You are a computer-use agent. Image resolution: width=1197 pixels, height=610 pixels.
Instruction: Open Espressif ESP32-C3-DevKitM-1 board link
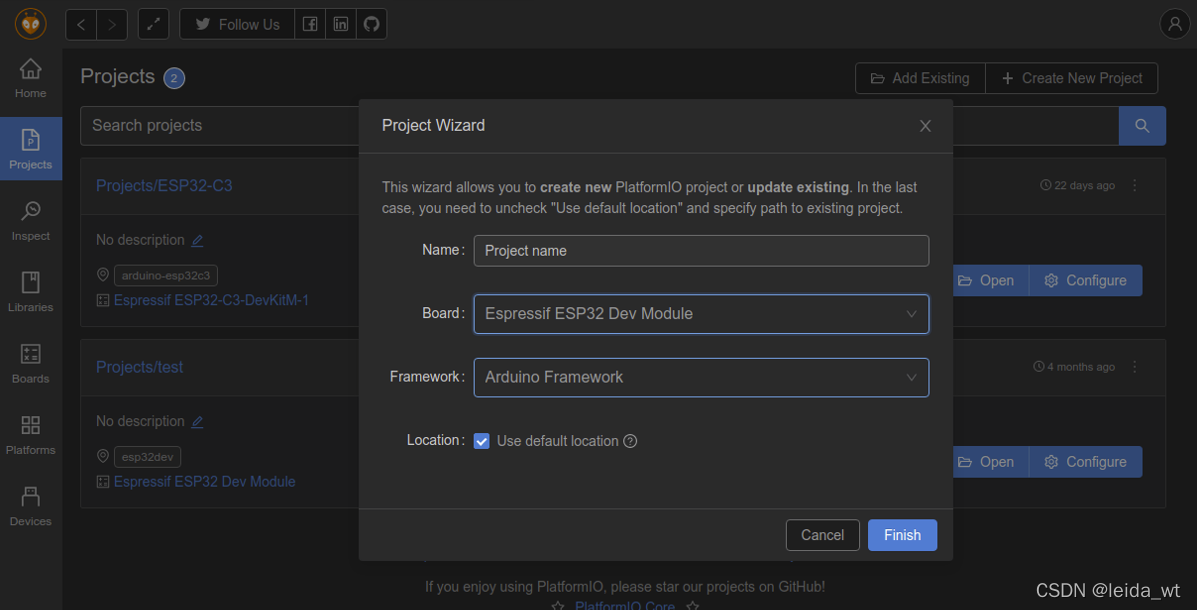point(211,301)
